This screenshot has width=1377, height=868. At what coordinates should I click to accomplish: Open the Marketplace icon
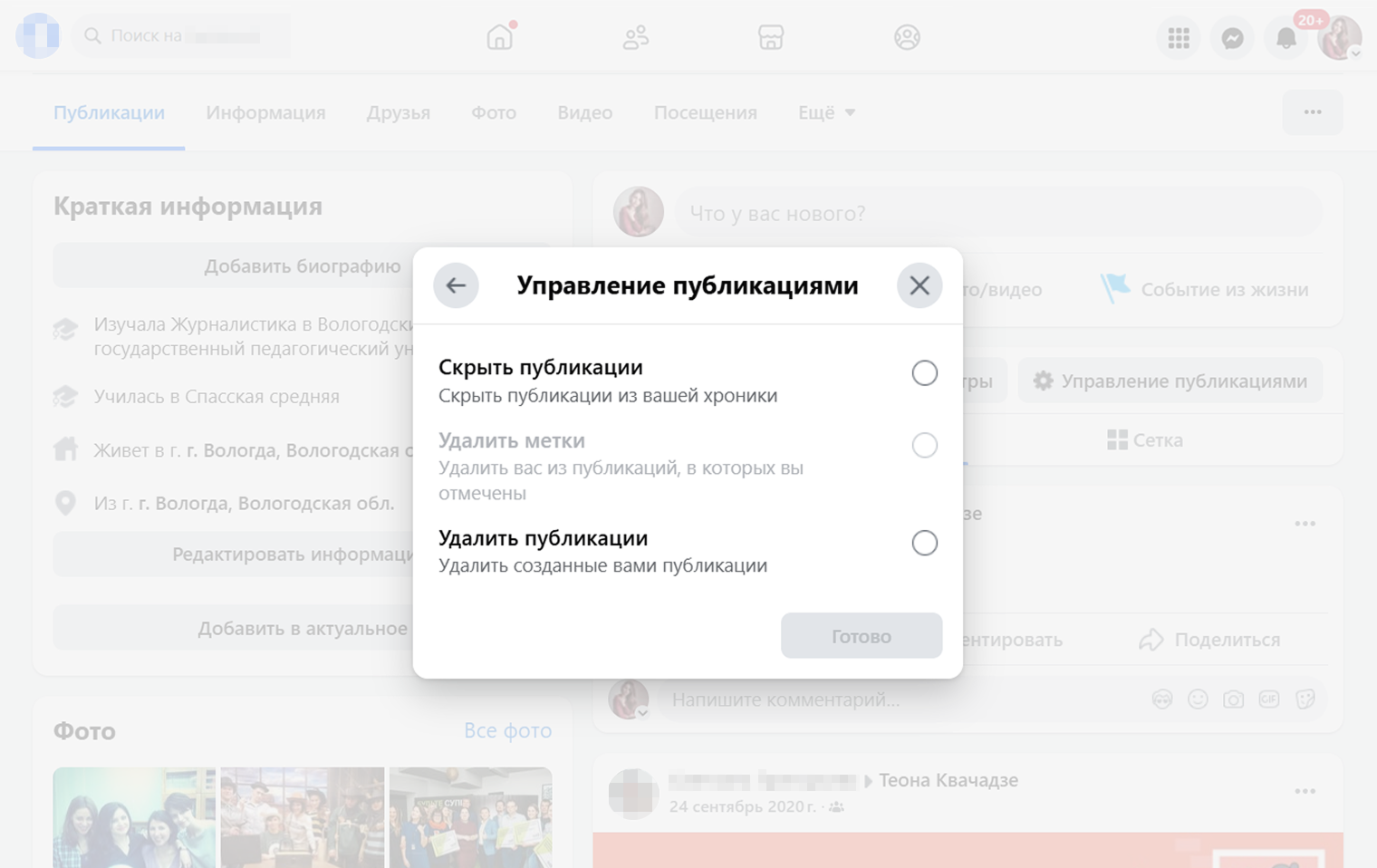tap(771, 37)
